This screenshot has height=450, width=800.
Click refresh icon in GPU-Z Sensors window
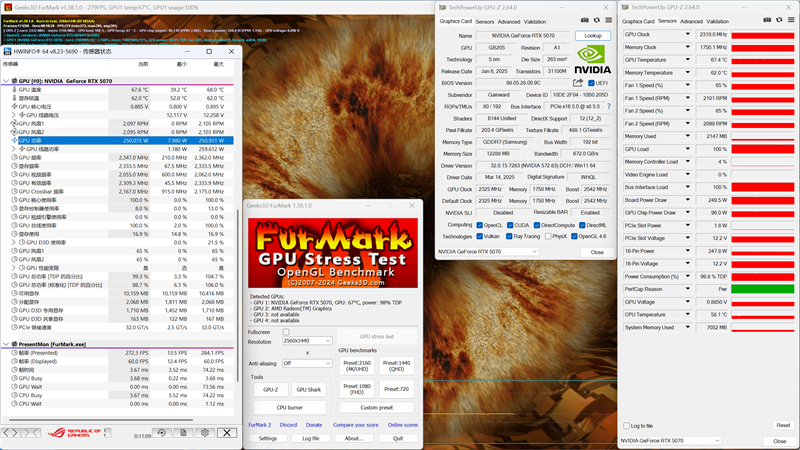pyautogui.click(x=779, y=20)
